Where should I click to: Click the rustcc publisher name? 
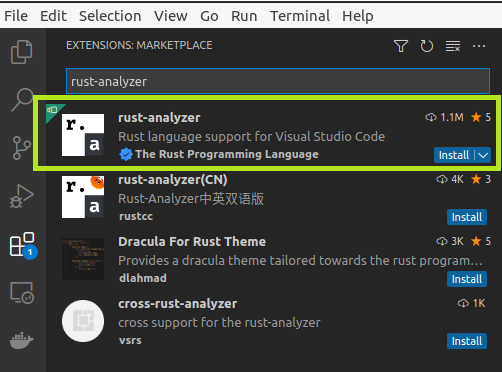136,216
